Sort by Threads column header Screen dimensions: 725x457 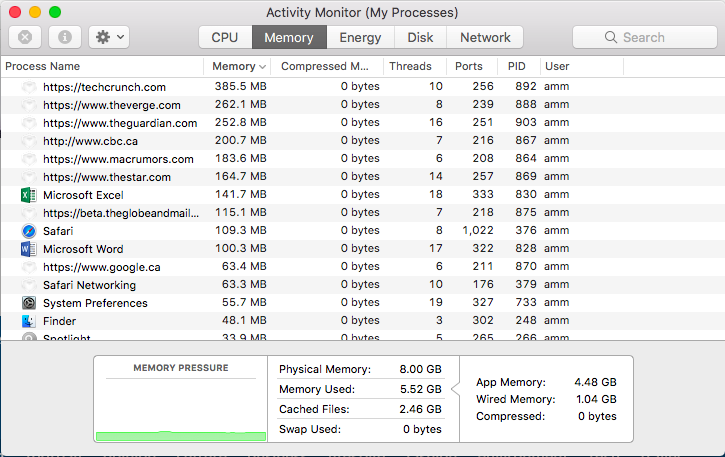tap(415, 66)
